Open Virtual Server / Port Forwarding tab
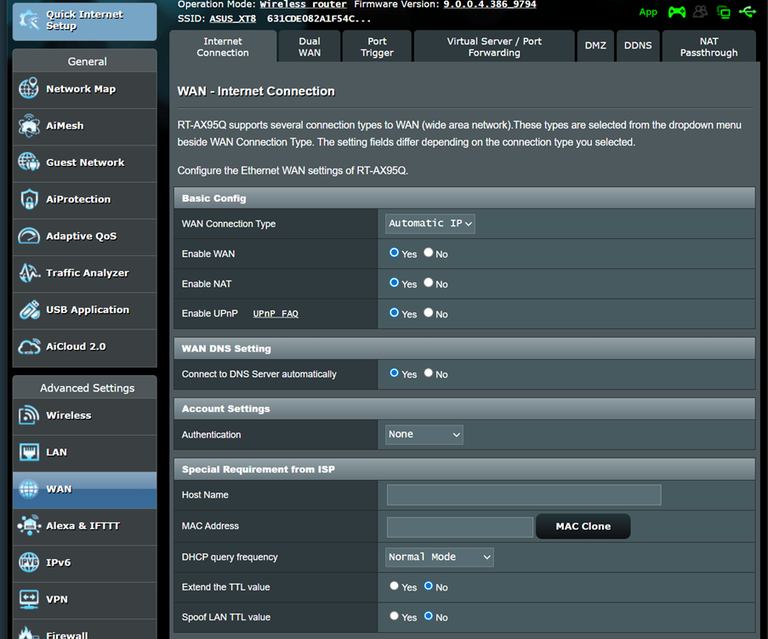The width and height of the screenshot is (768, 639). pos(494,47)
